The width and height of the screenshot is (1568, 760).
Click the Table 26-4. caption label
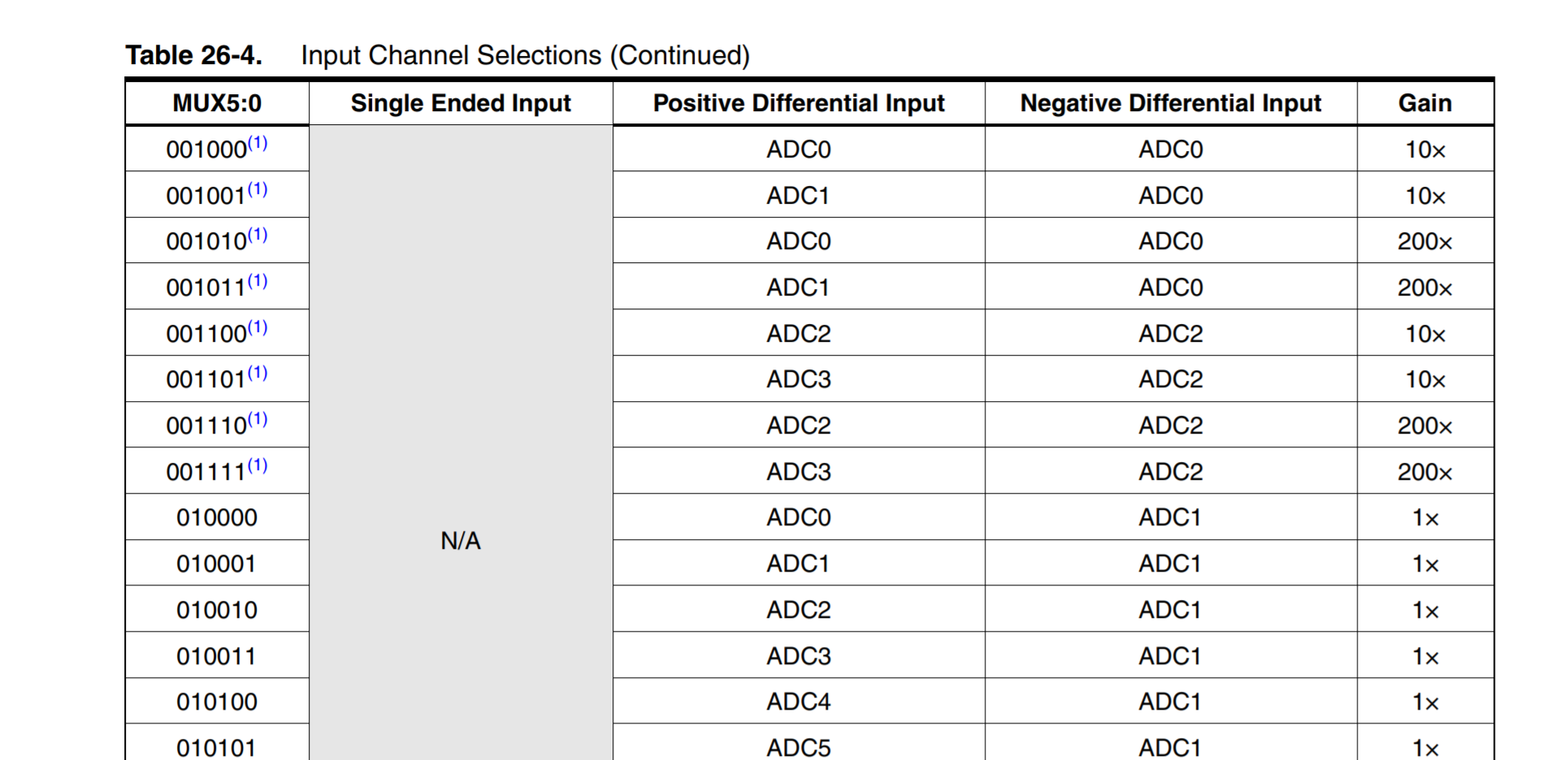pos(193,55)
